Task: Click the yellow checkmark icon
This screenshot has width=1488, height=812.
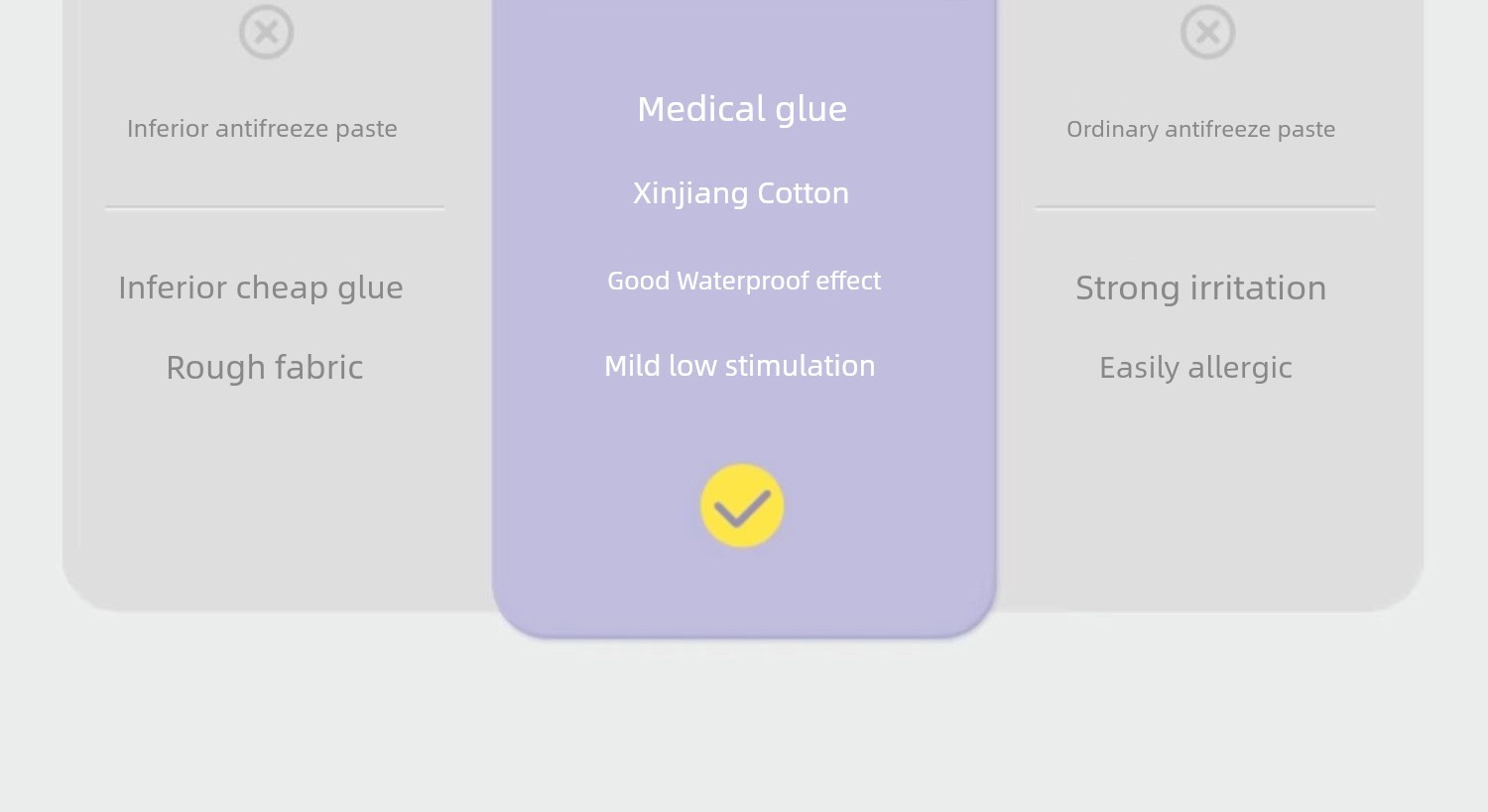Action: point(742,506)
